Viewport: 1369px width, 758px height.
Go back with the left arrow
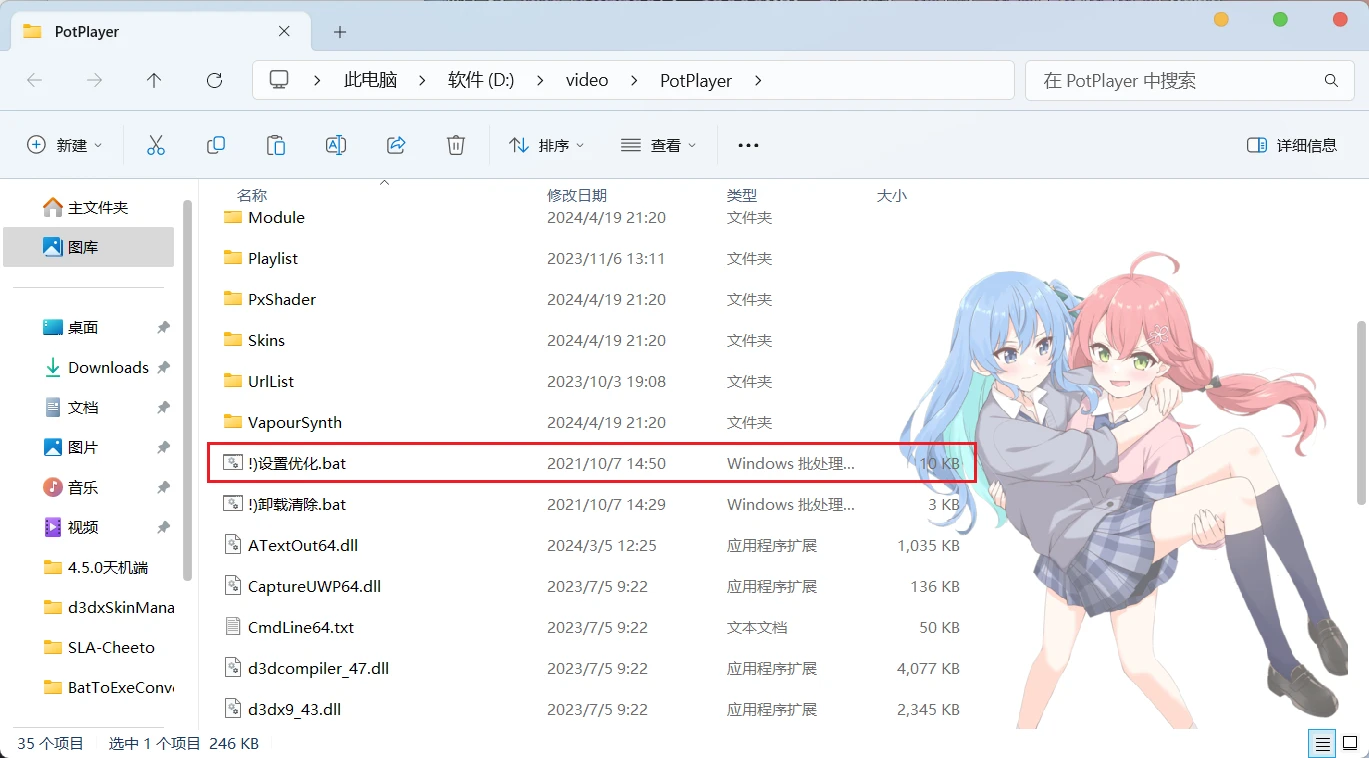point(34,80)
